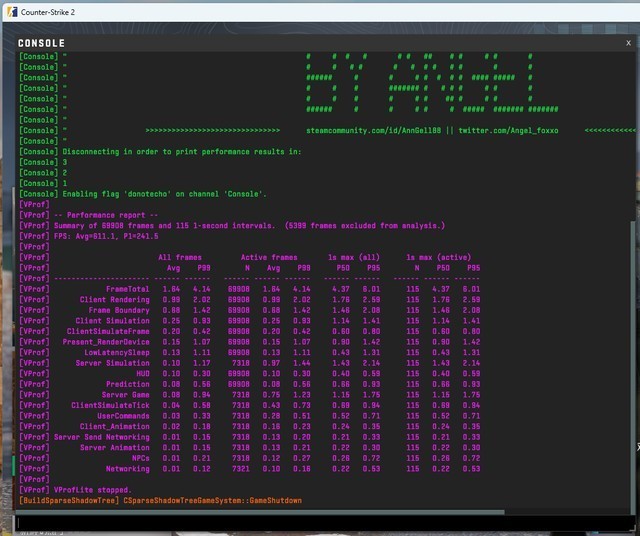Click the BuildSparseShadowTree GameShutdown log line
This screenshot has height=536, width=640.
(x=160, y=500)
